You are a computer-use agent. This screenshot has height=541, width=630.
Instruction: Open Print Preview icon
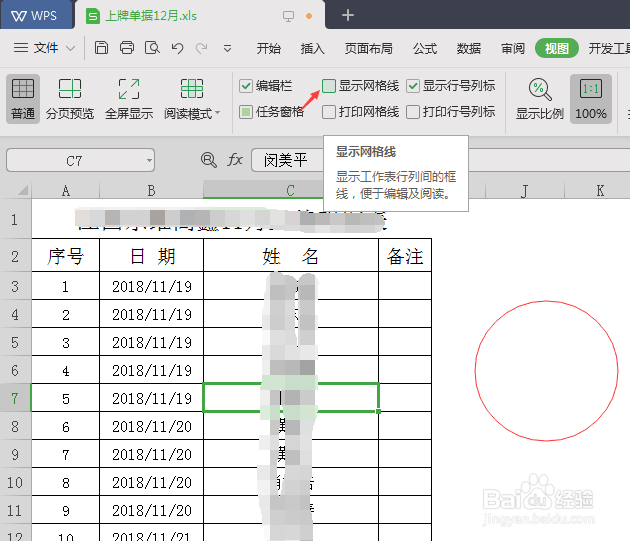[152, 48]
